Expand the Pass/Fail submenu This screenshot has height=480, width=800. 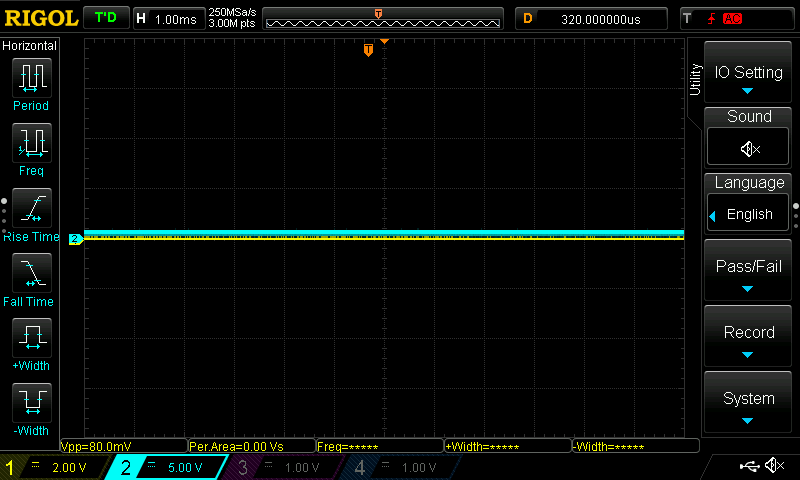(x=749, y=272)
